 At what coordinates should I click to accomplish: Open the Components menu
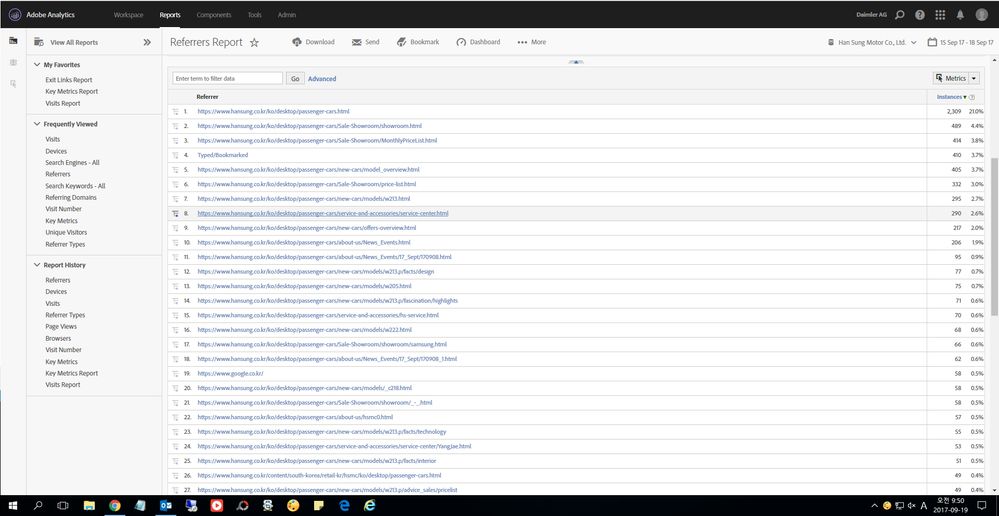point(214,15)
